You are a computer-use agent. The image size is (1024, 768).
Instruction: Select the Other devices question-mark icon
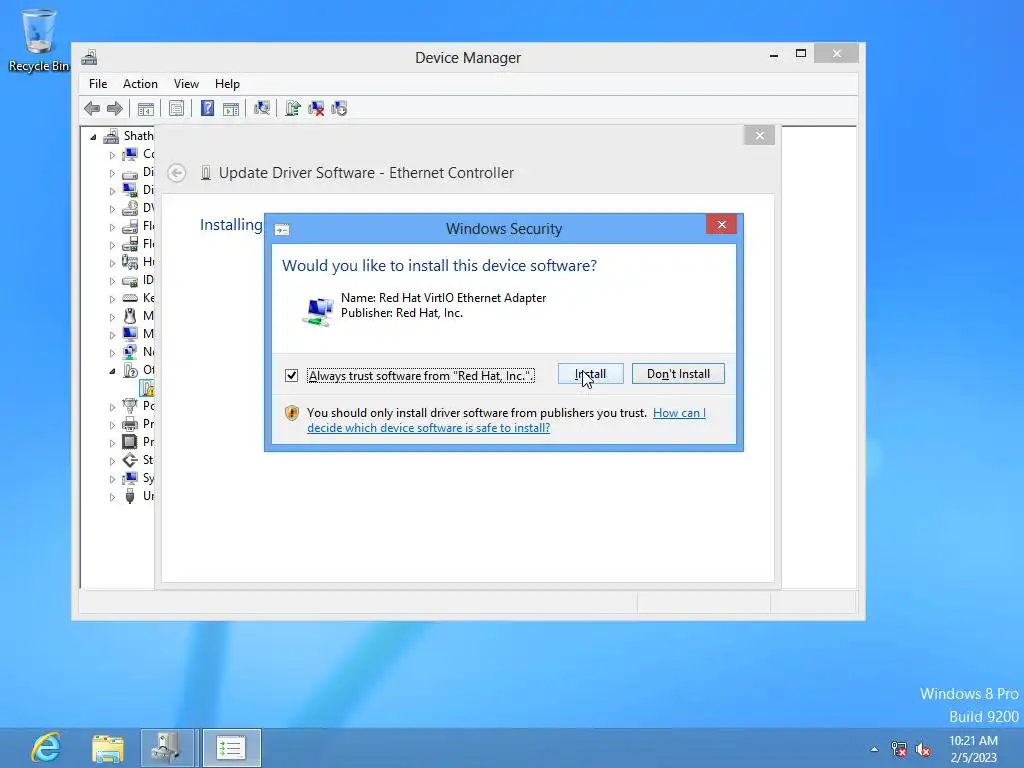point(130,370)
